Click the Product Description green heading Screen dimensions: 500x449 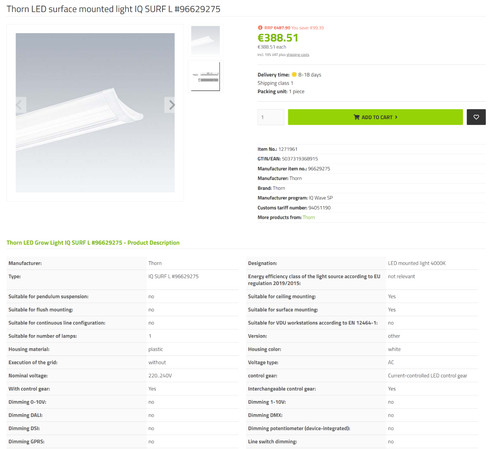coord(93,243)
